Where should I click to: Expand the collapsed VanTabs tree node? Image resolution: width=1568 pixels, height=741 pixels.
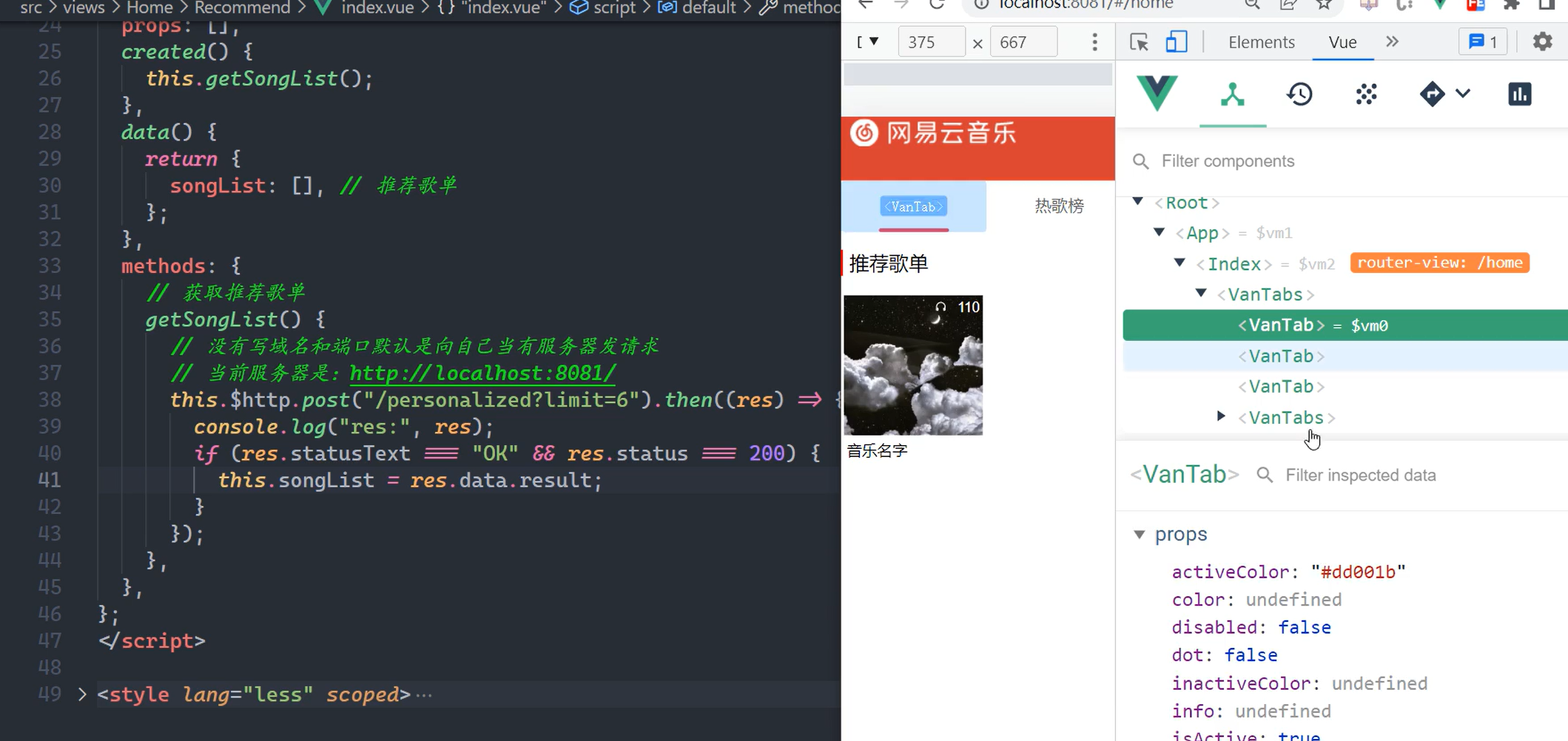click(1221, 416)
